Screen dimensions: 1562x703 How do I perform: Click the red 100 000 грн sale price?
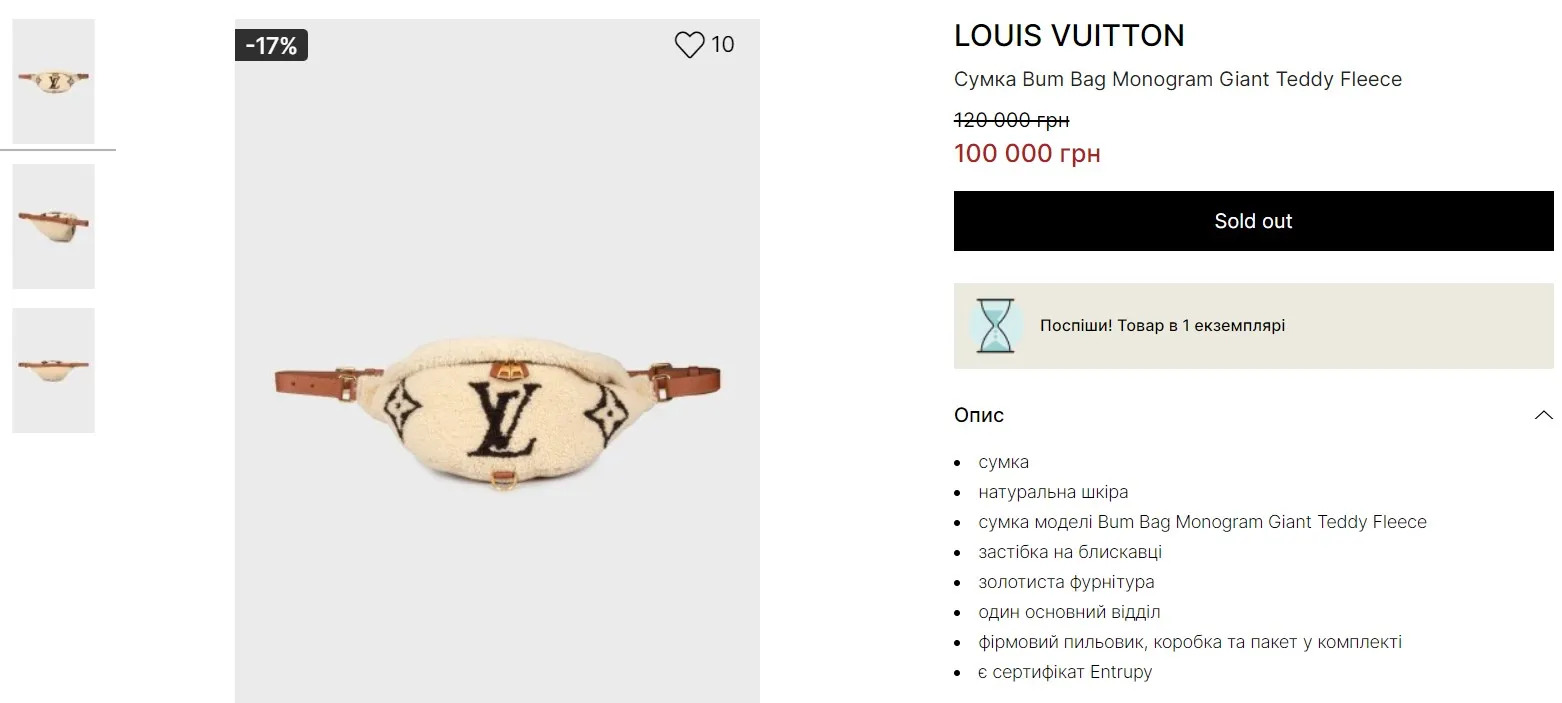(x=1027, y=153)
